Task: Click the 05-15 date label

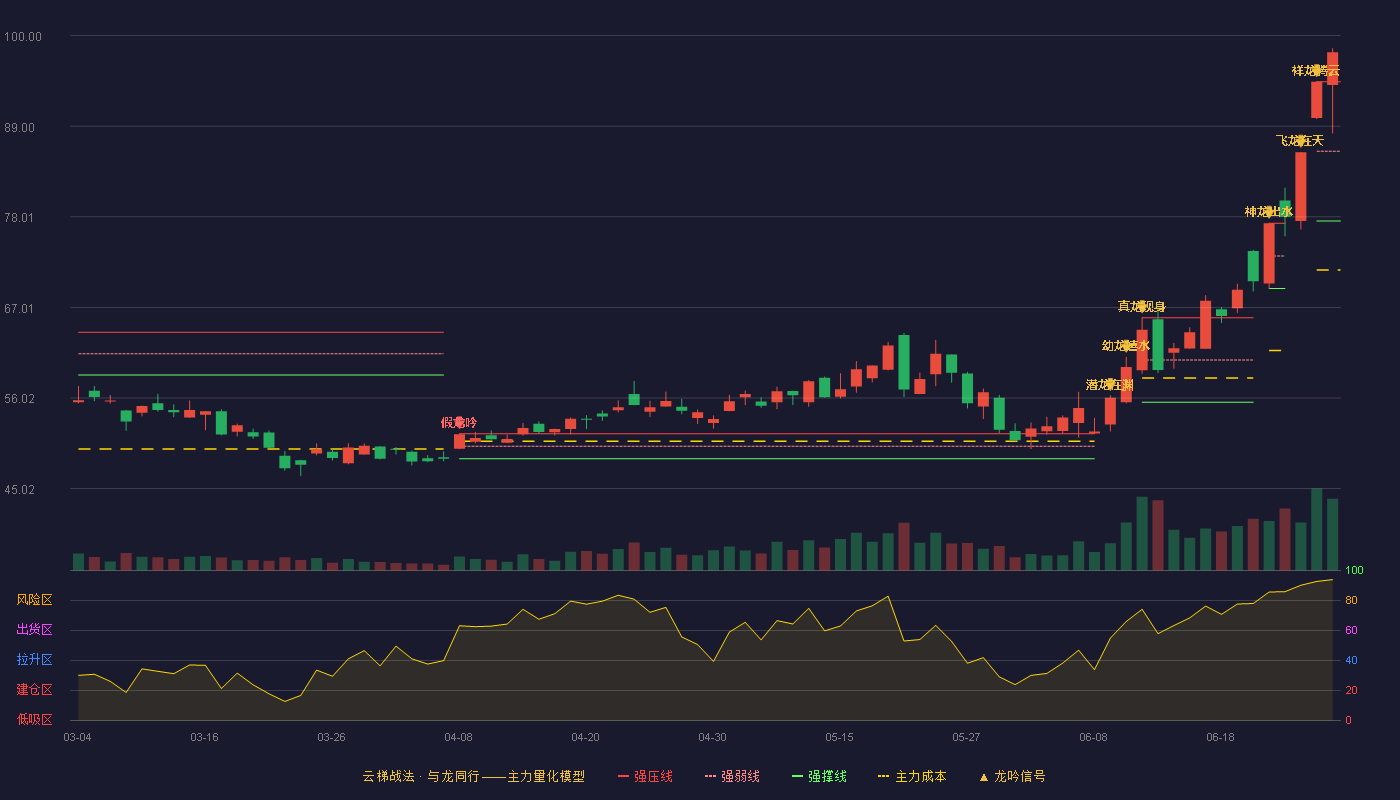Action: [839, 737]
